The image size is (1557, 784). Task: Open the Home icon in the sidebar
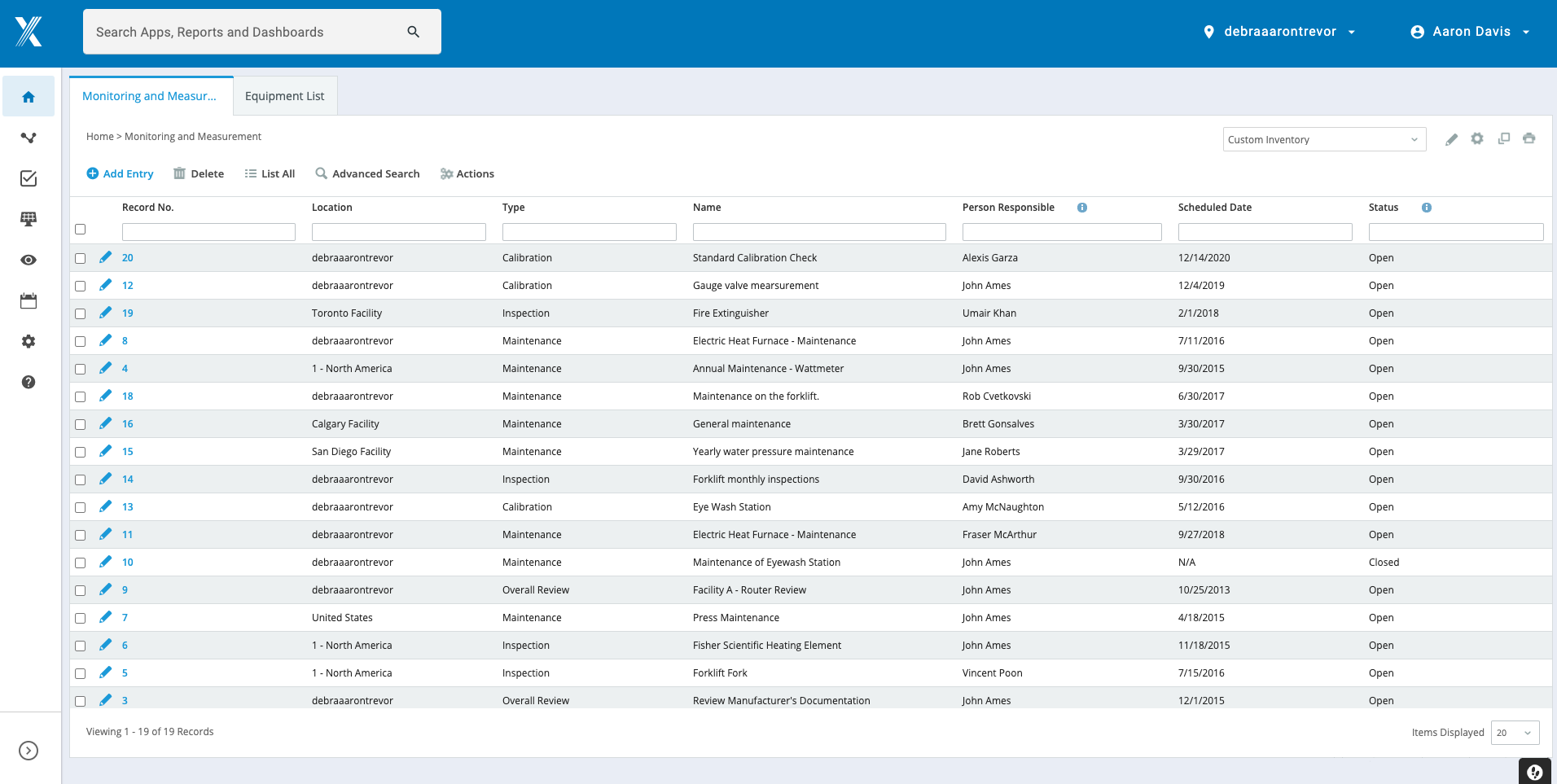click(29, 96)
